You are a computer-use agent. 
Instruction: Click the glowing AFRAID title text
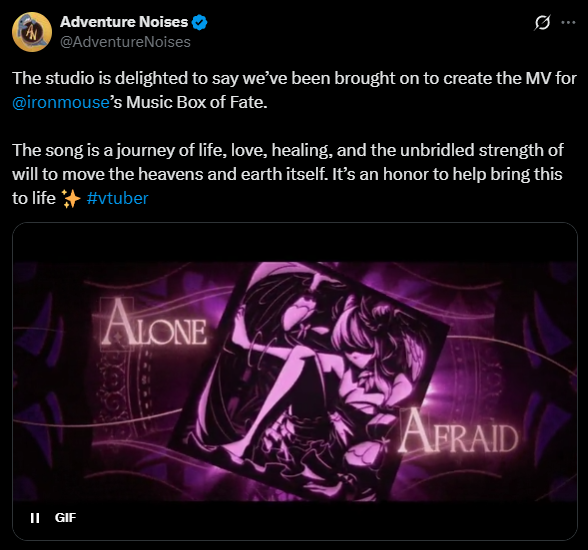458,433
